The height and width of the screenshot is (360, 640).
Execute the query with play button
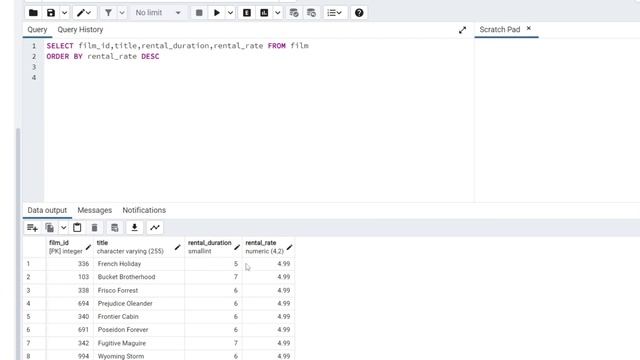[217, 13]
